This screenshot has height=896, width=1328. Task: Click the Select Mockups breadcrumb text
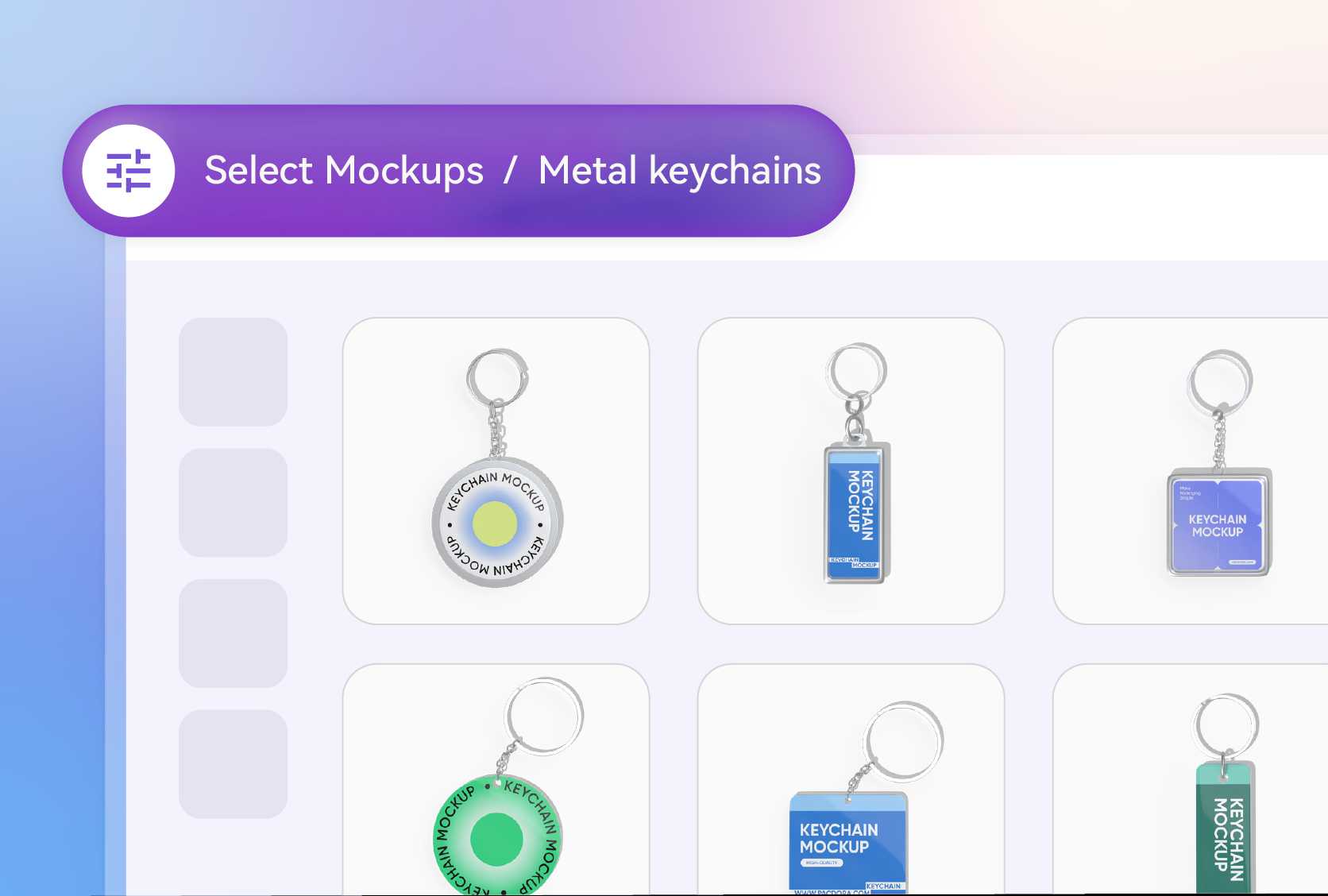pyautogui.click(x=344, y=171)
